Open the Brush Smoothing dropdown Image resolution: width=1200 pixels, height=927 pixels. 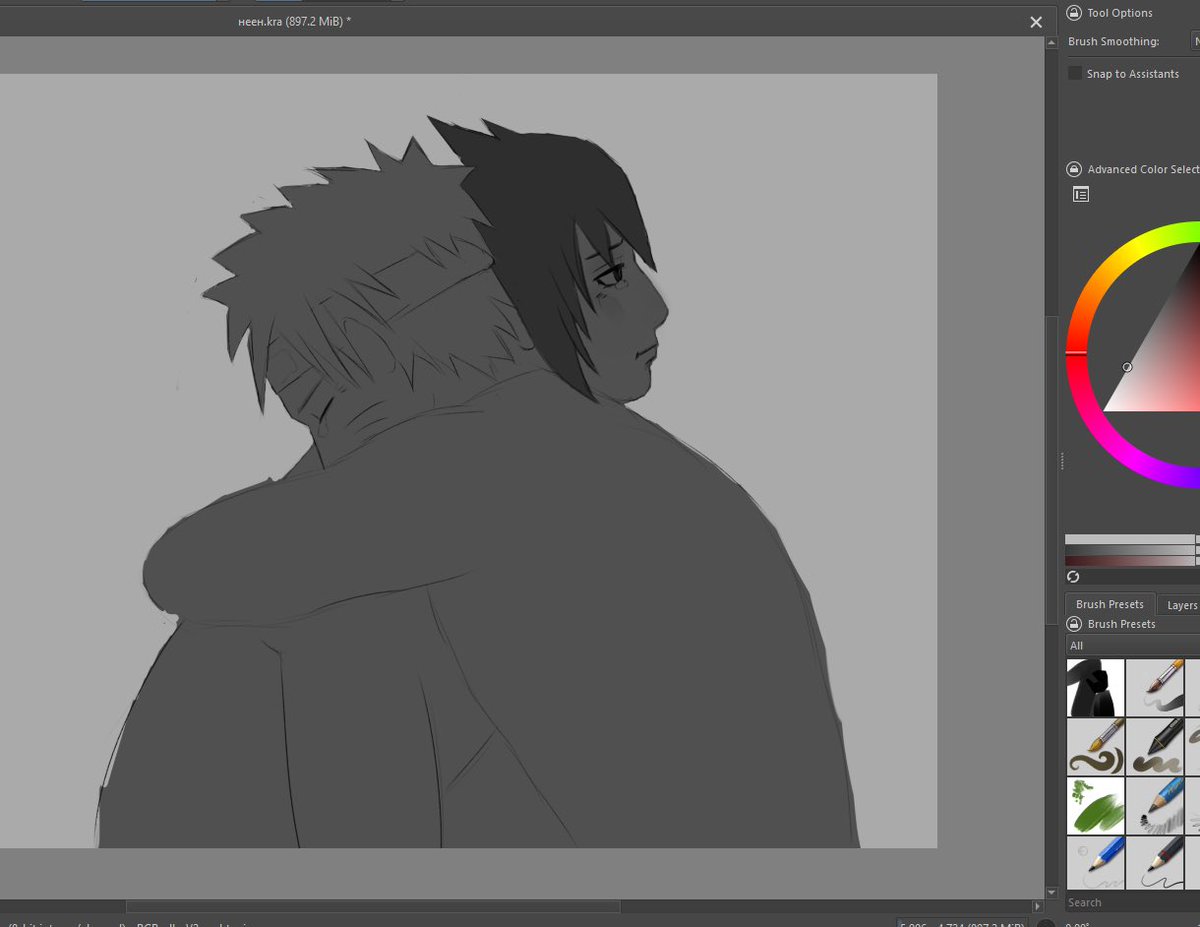(1195, 41)
